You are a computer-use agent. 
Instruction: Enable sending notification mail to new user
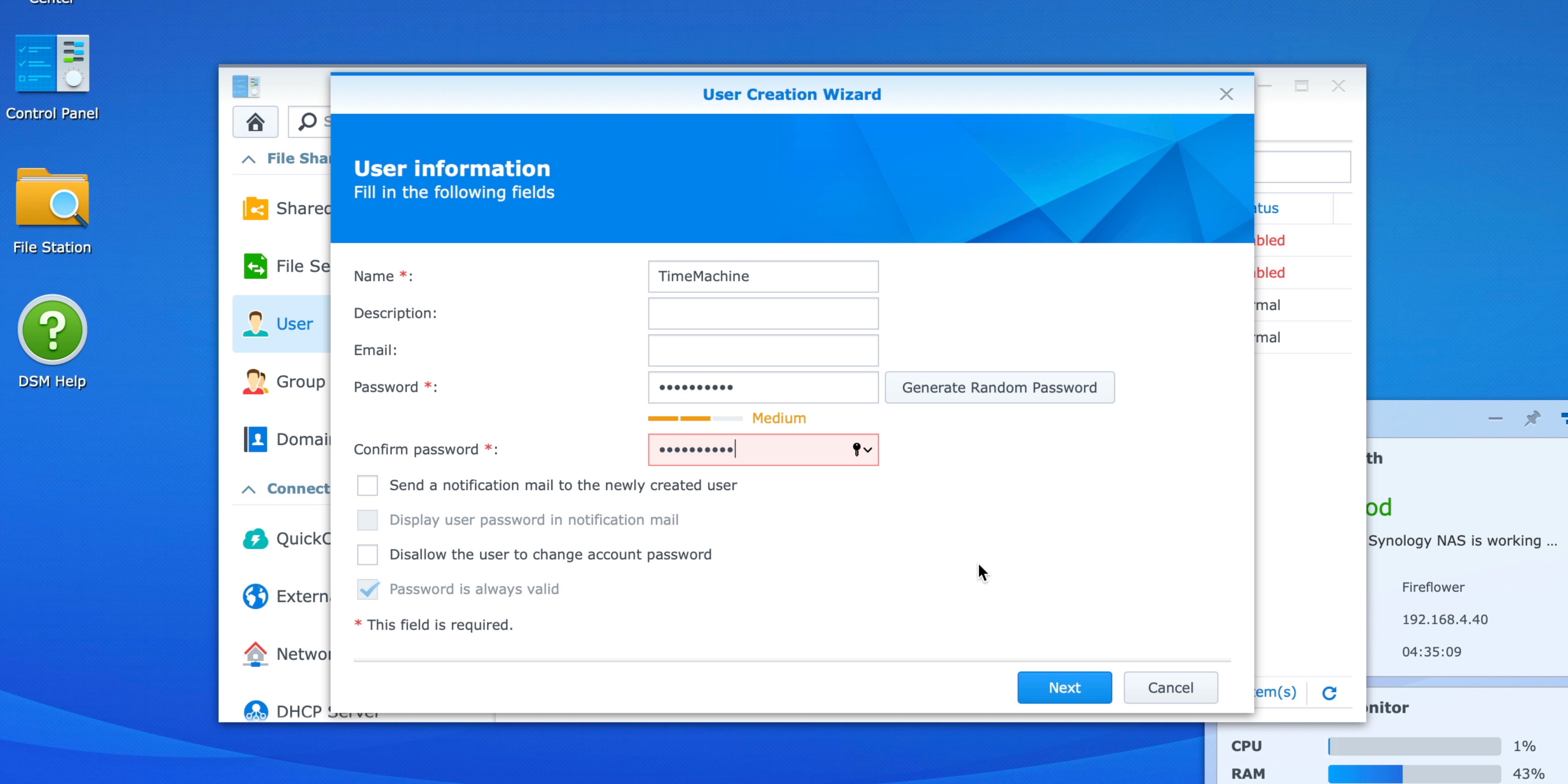(367, 485)
